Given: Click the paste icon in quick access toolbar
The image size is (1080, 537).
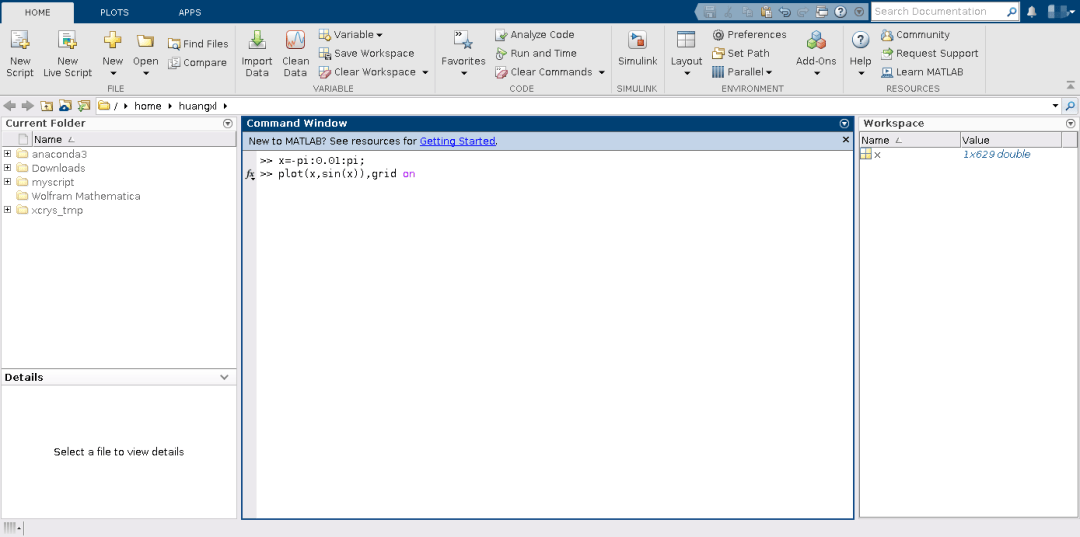Looking at the screenshot, I should coord(766,12).
